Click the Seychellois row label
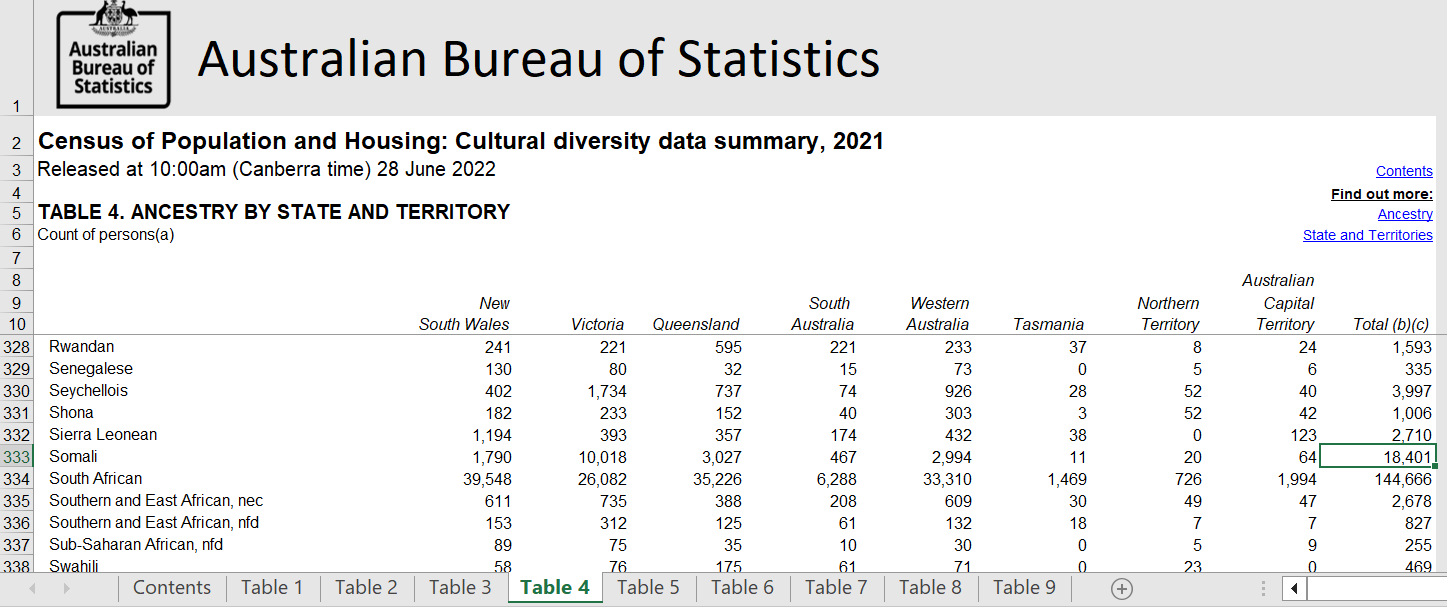 point(89,391)
